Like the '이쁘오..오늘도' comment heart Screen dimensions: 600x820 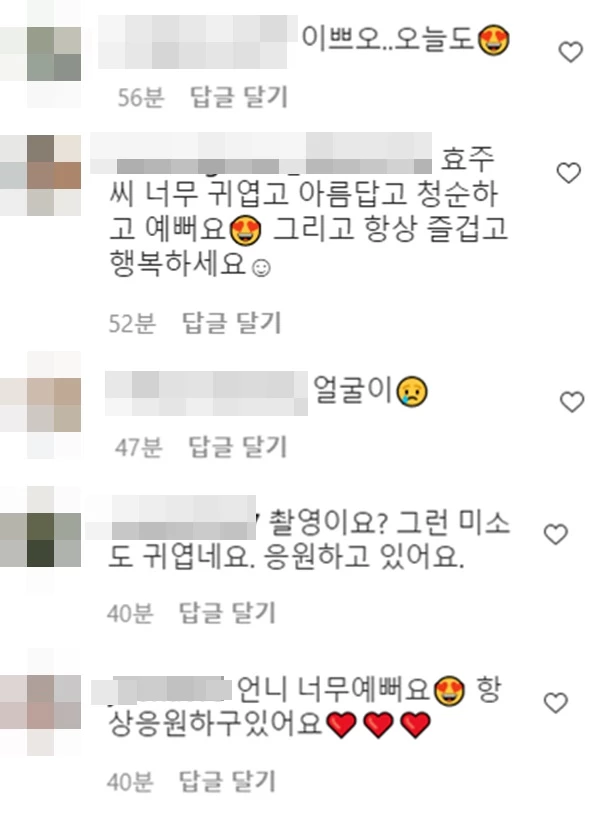(571, 52)
